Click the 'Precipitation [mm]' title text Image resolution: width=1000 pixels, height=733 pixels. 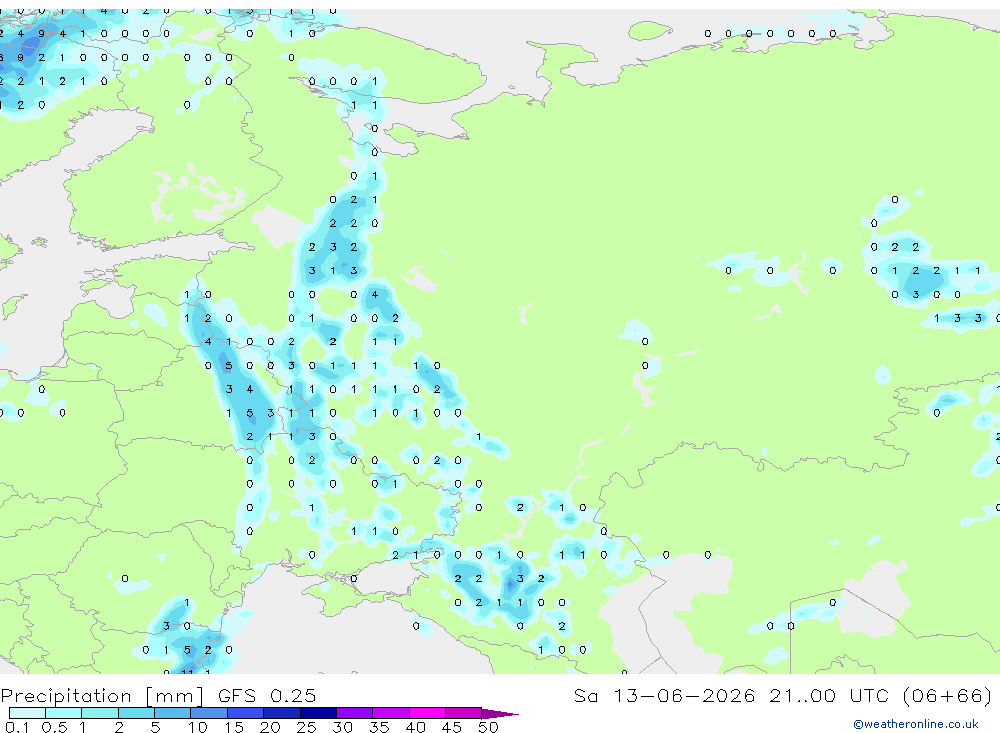point(102,696)
